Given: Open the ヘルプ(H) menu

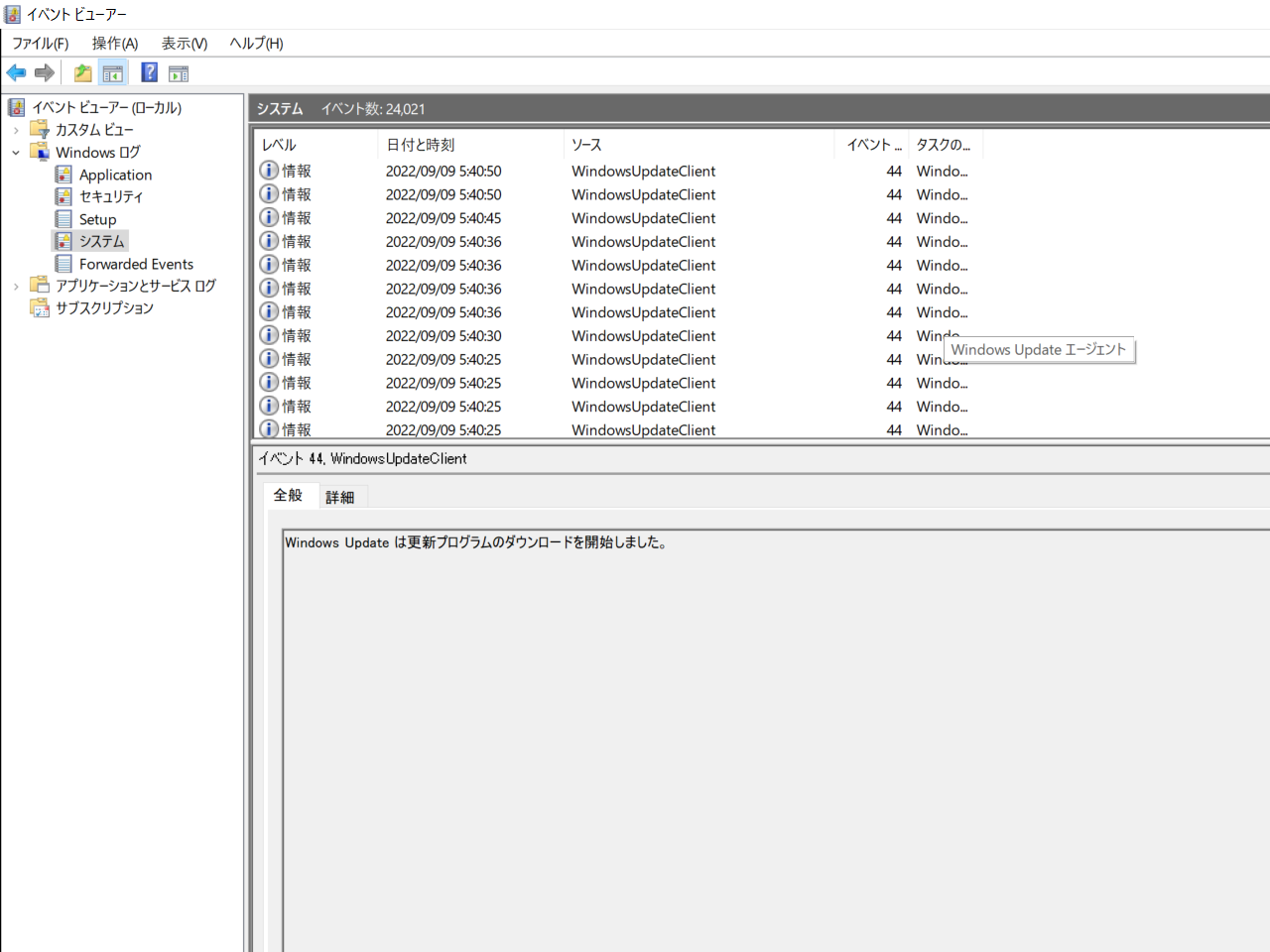Looking at the screenshot, I should pos(256,43).
